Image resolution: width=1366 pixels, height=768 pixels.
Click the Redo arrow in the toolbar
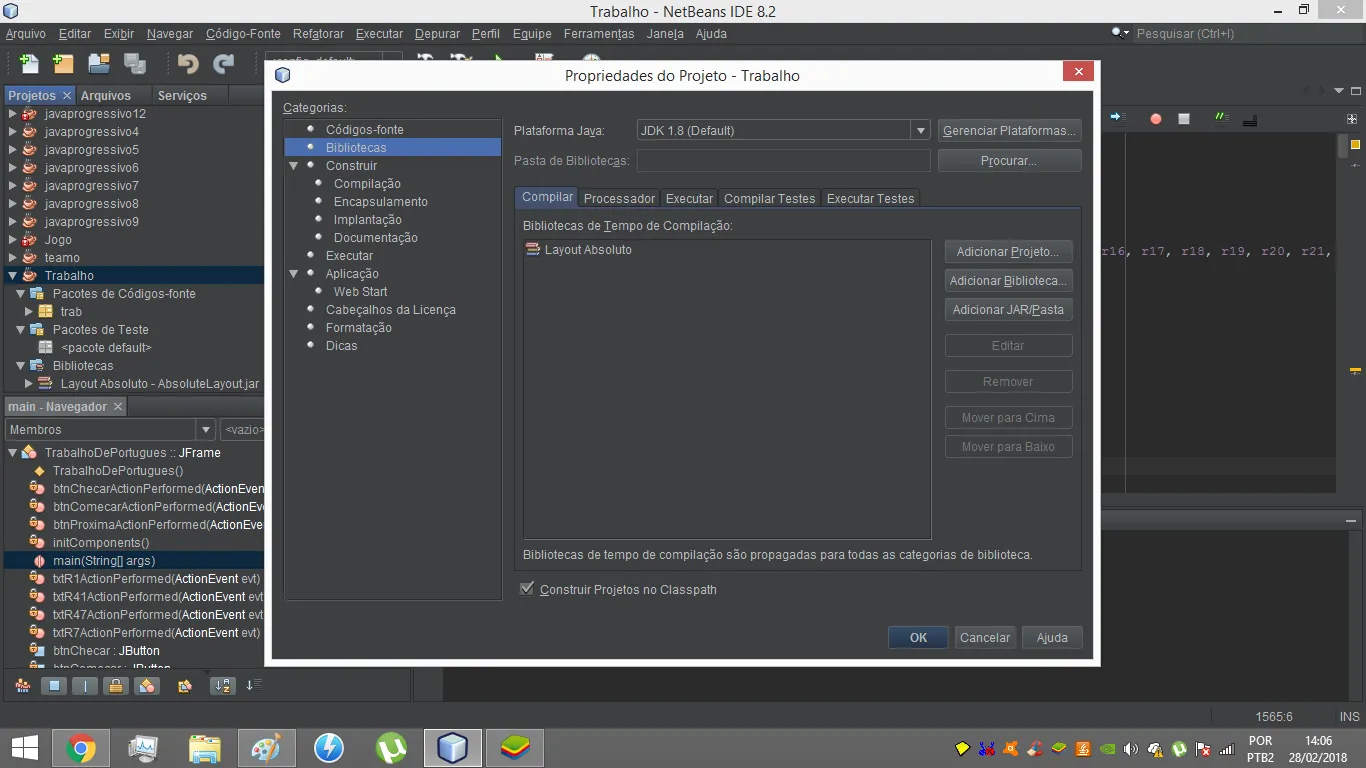coord(223,64)
